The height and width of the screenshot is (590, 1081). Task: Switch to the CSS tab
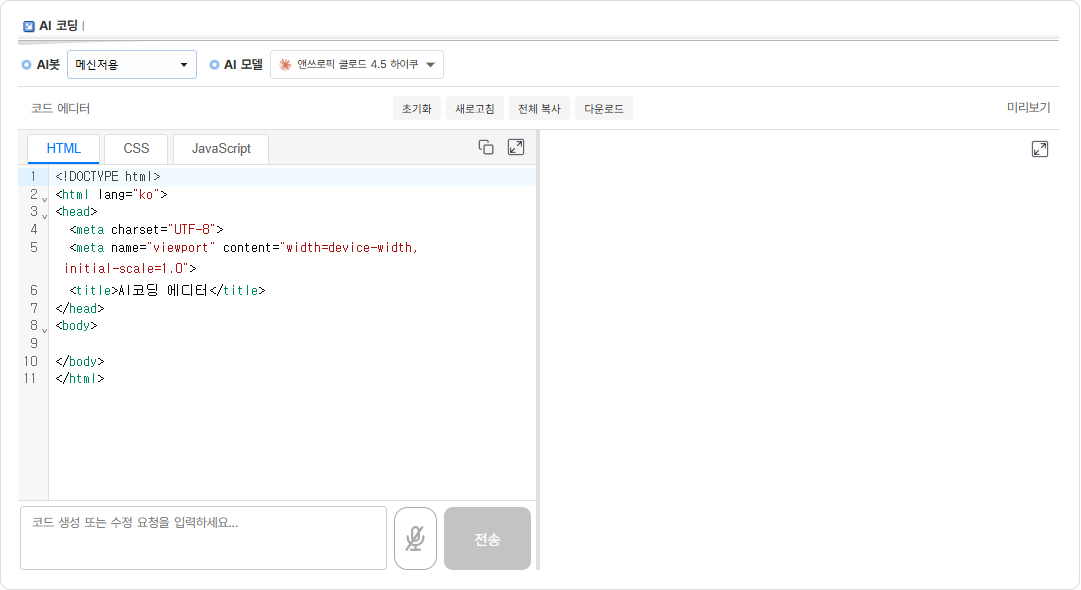pyautogui.click(x=136, y=148)
